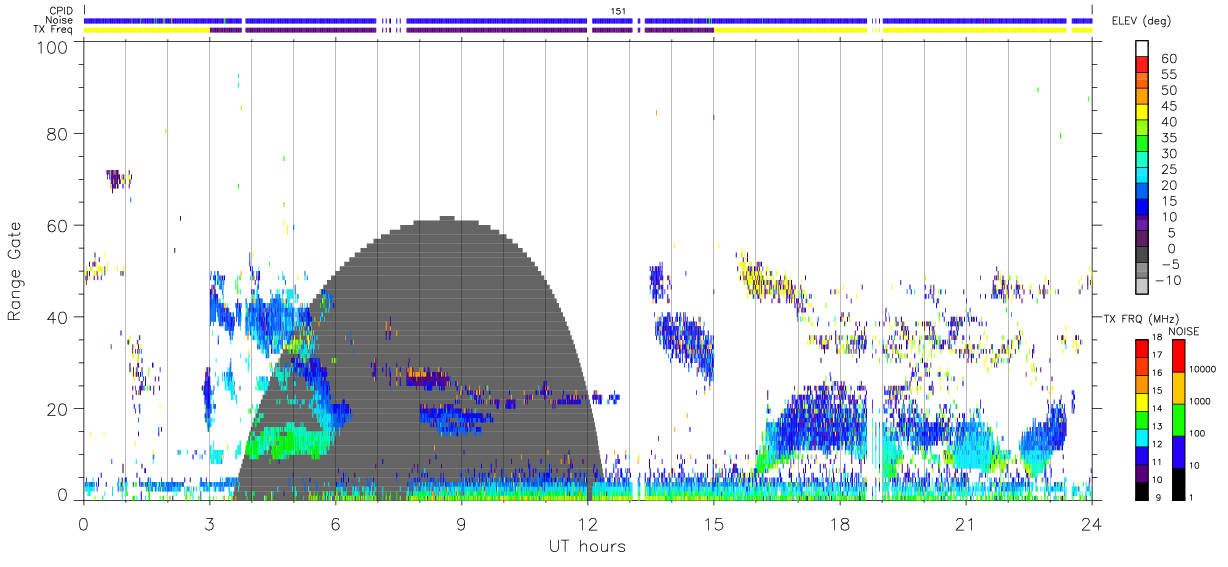The image size is (1228, 567).
Task: Click the x-axis tick label '6'
Action: pos(335,525)
